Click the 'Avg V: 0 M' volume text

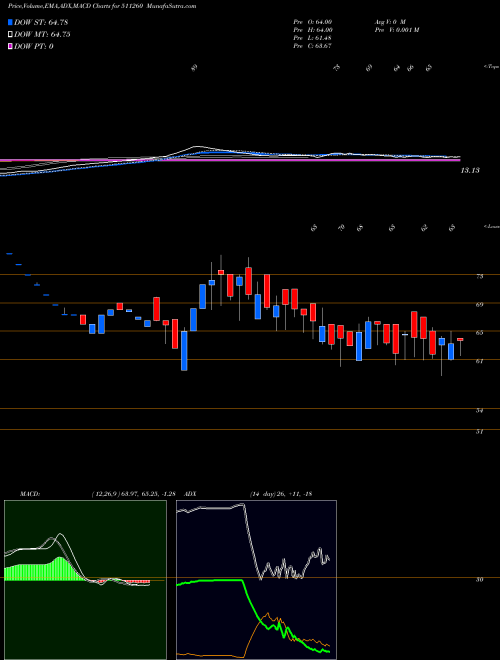tap(389, 21)
